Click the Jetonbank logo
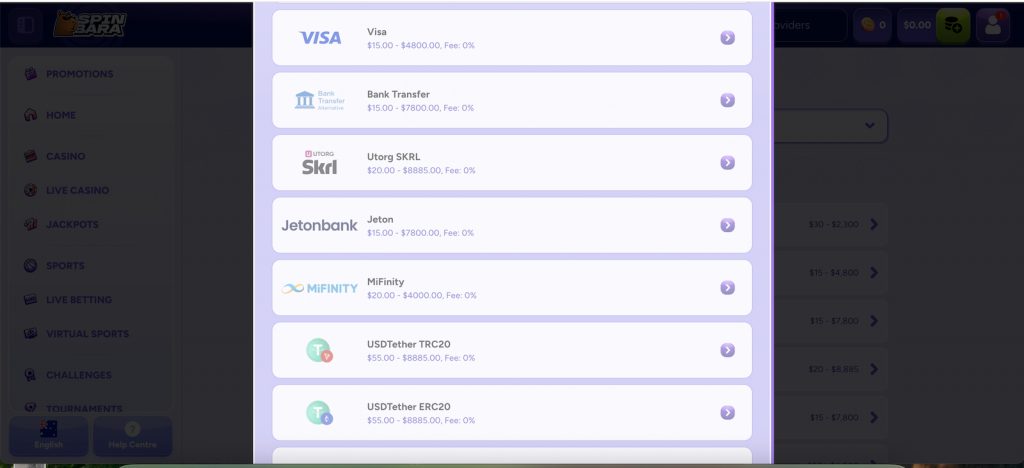The height and width of the screenshot is (468, 1024). click(320, 226)
